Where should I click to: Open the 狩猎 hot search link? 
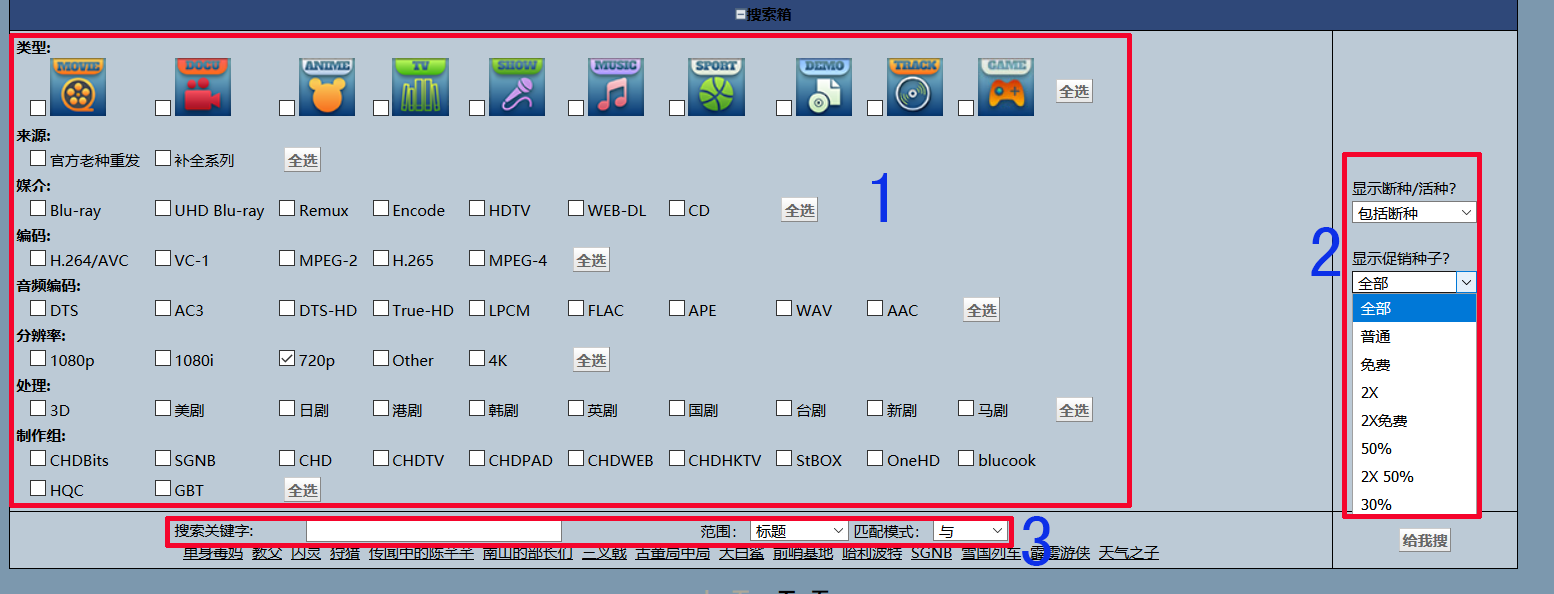pos(345,552)
